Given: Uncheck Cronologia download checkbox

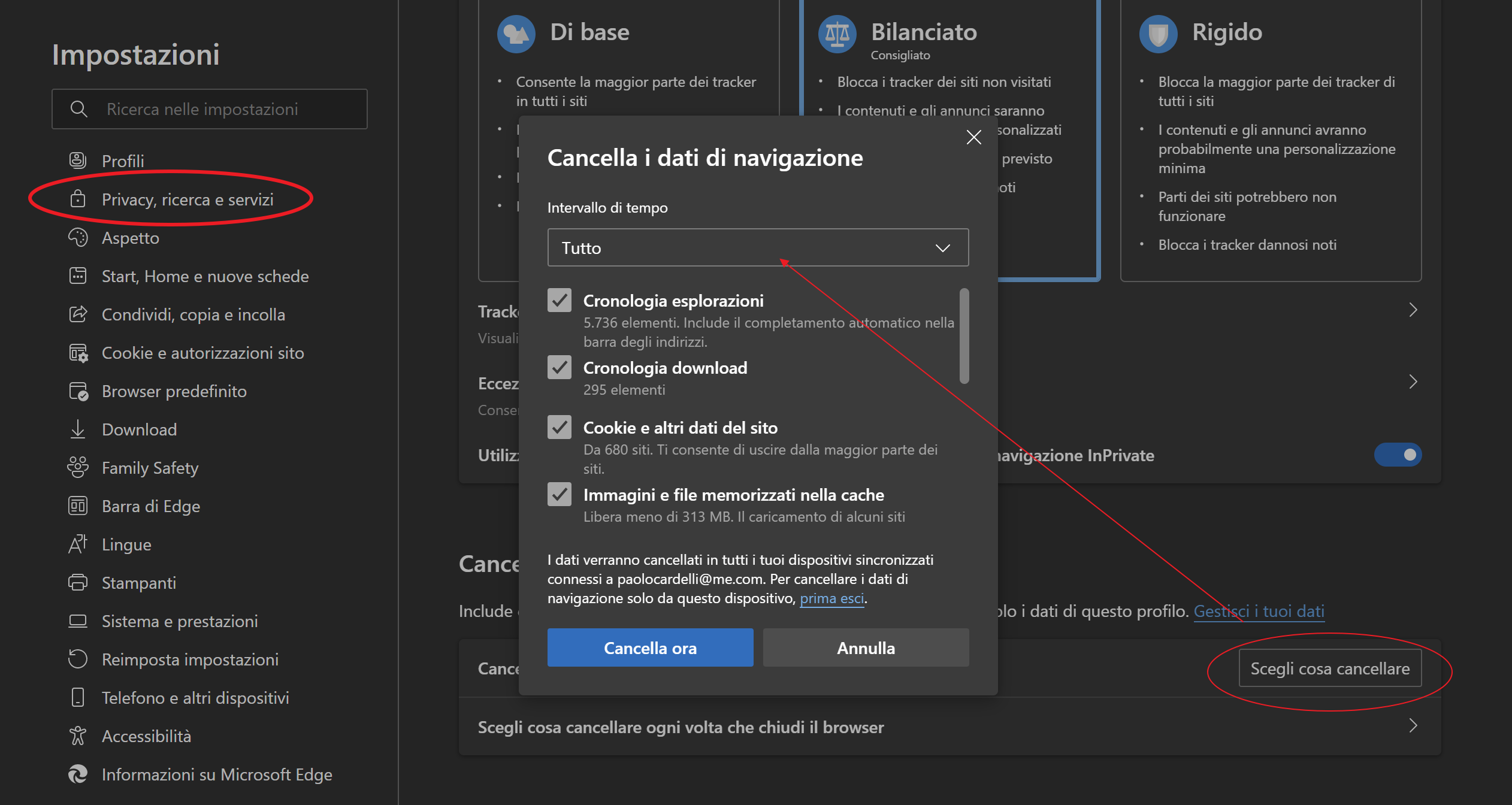Looking at the screenshot, I should (x=560, y=367).
